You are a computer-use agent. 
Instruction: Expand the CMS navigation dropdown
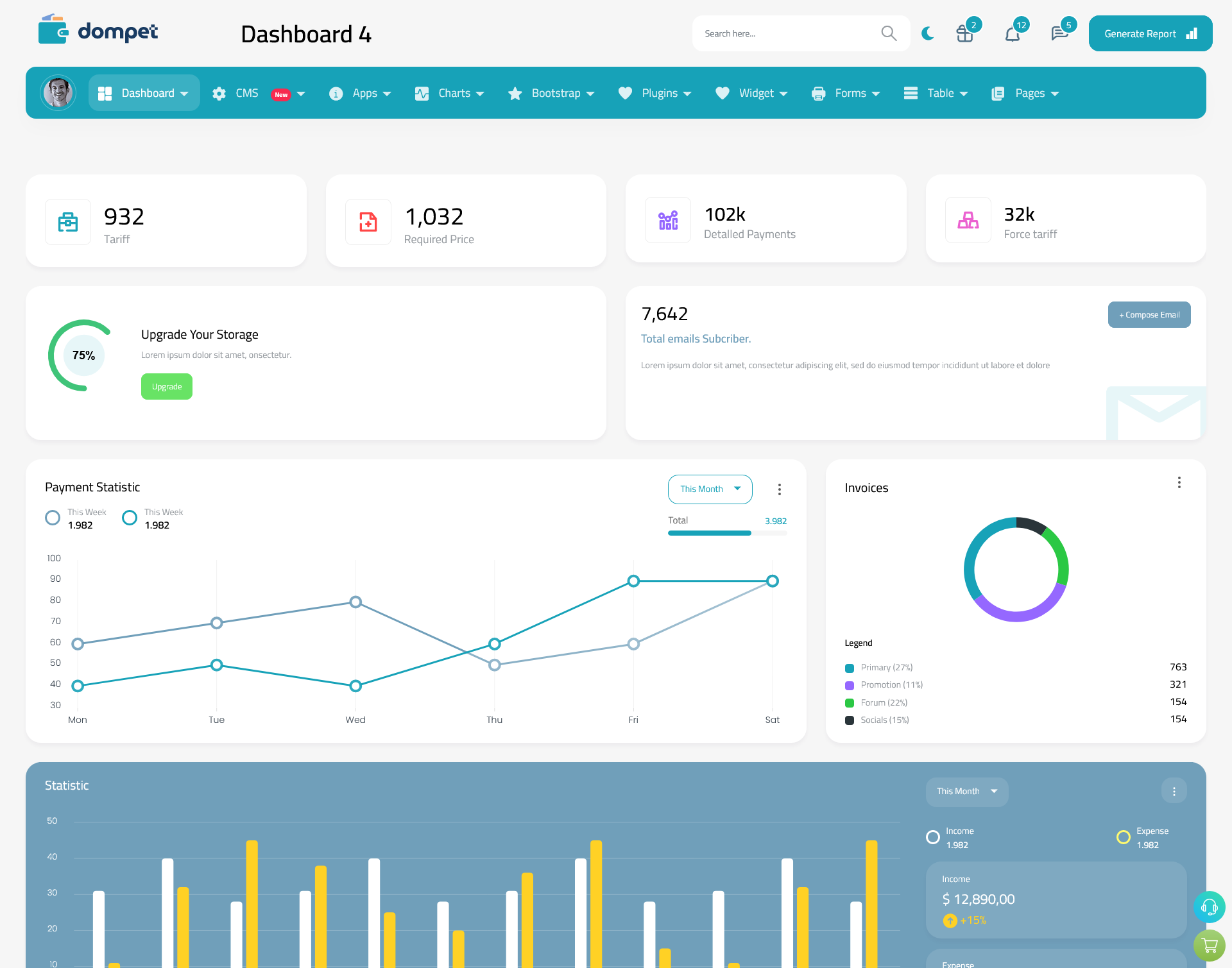[305, 93]
